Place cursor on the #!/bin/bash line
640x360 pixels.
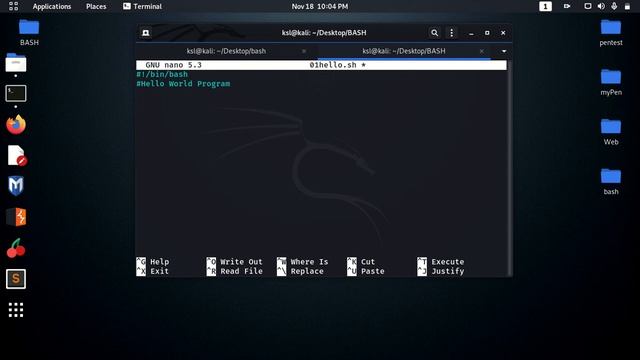[x=162, y=74]
